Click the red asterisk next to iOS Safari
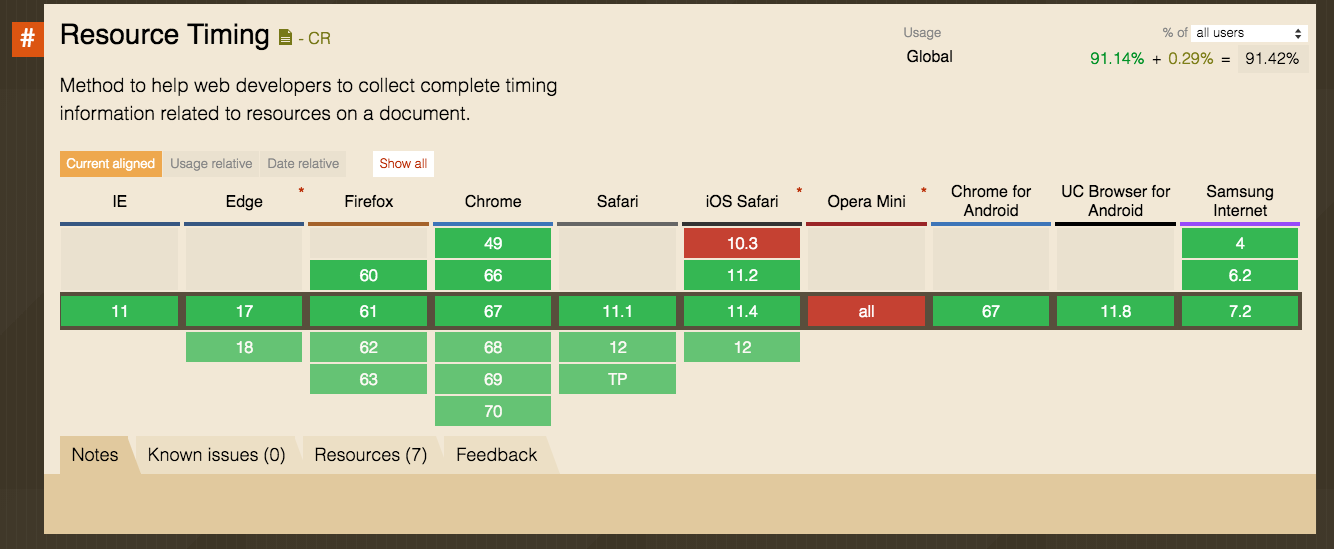The height and width of the screenshot is (549, 1334). click(x=799, y=190)
